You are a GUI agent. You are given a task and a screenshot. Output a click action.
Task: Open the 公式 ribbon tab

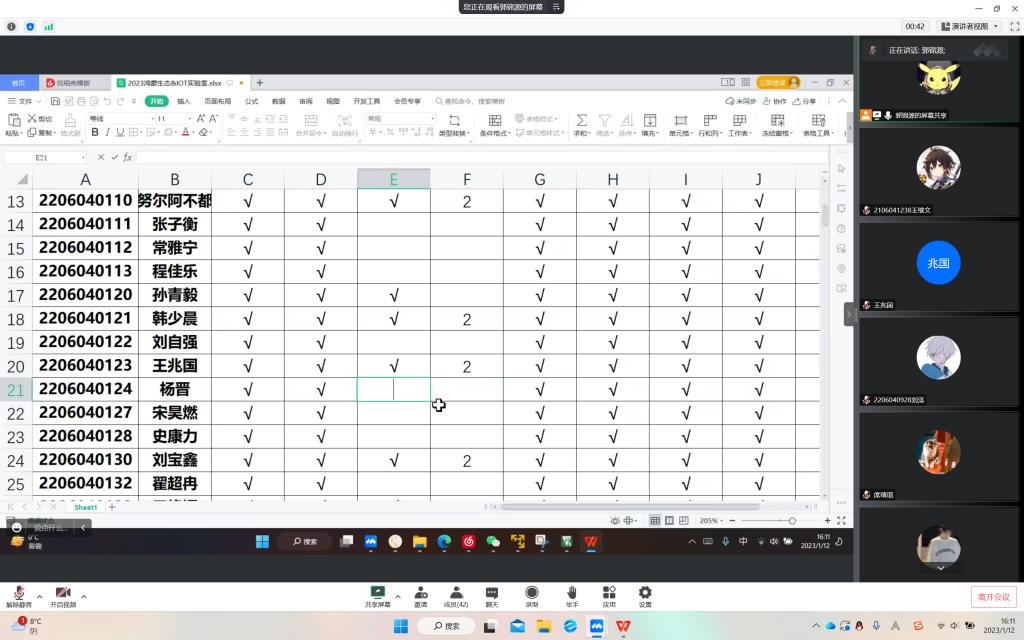pyautogui.click(x=251, y=101)
